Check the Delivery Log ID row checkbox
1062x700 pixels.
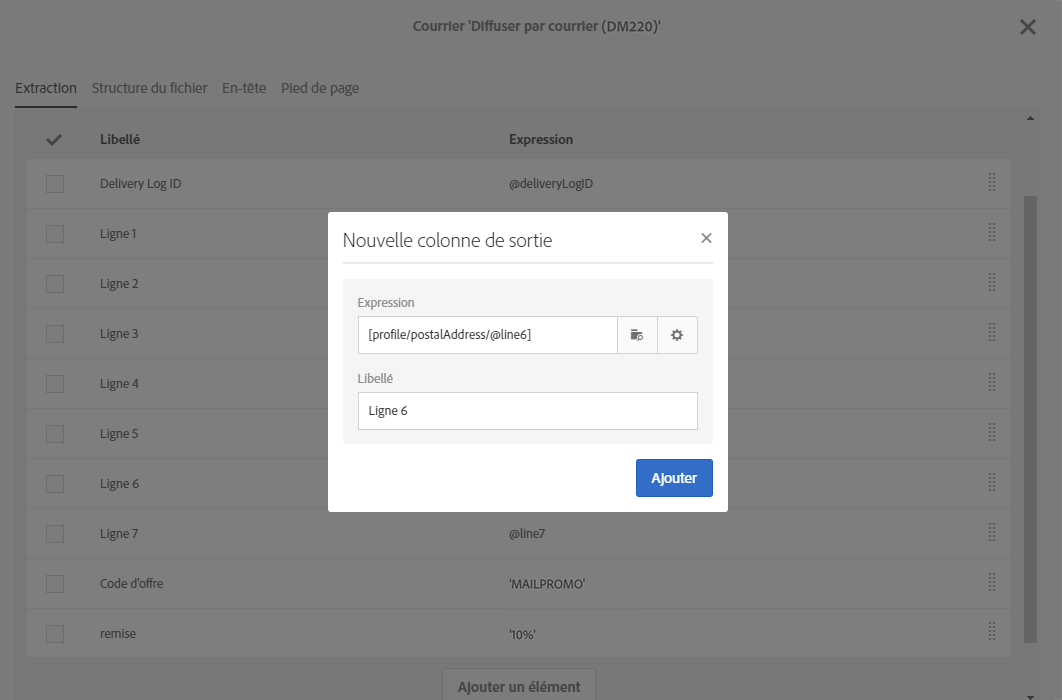[x=55, y=184]
